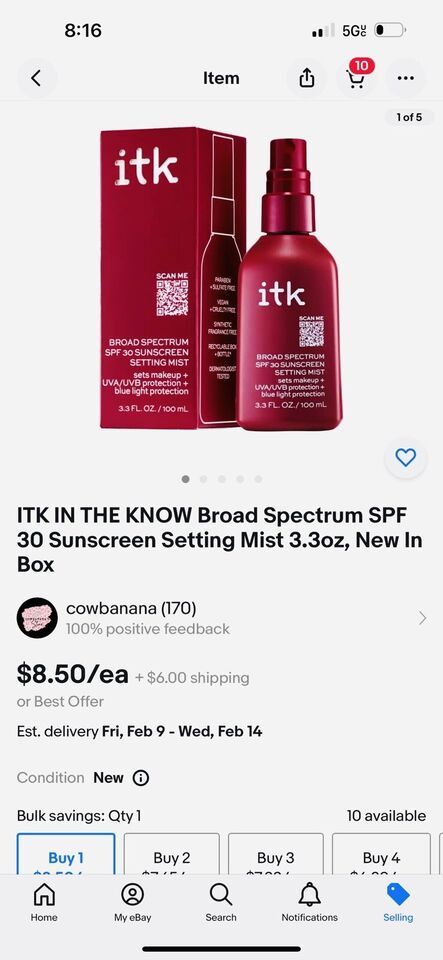This screenshot has height=960, width=443.
Task: Open the three-dot more options menu
Action: coord(406,78)
